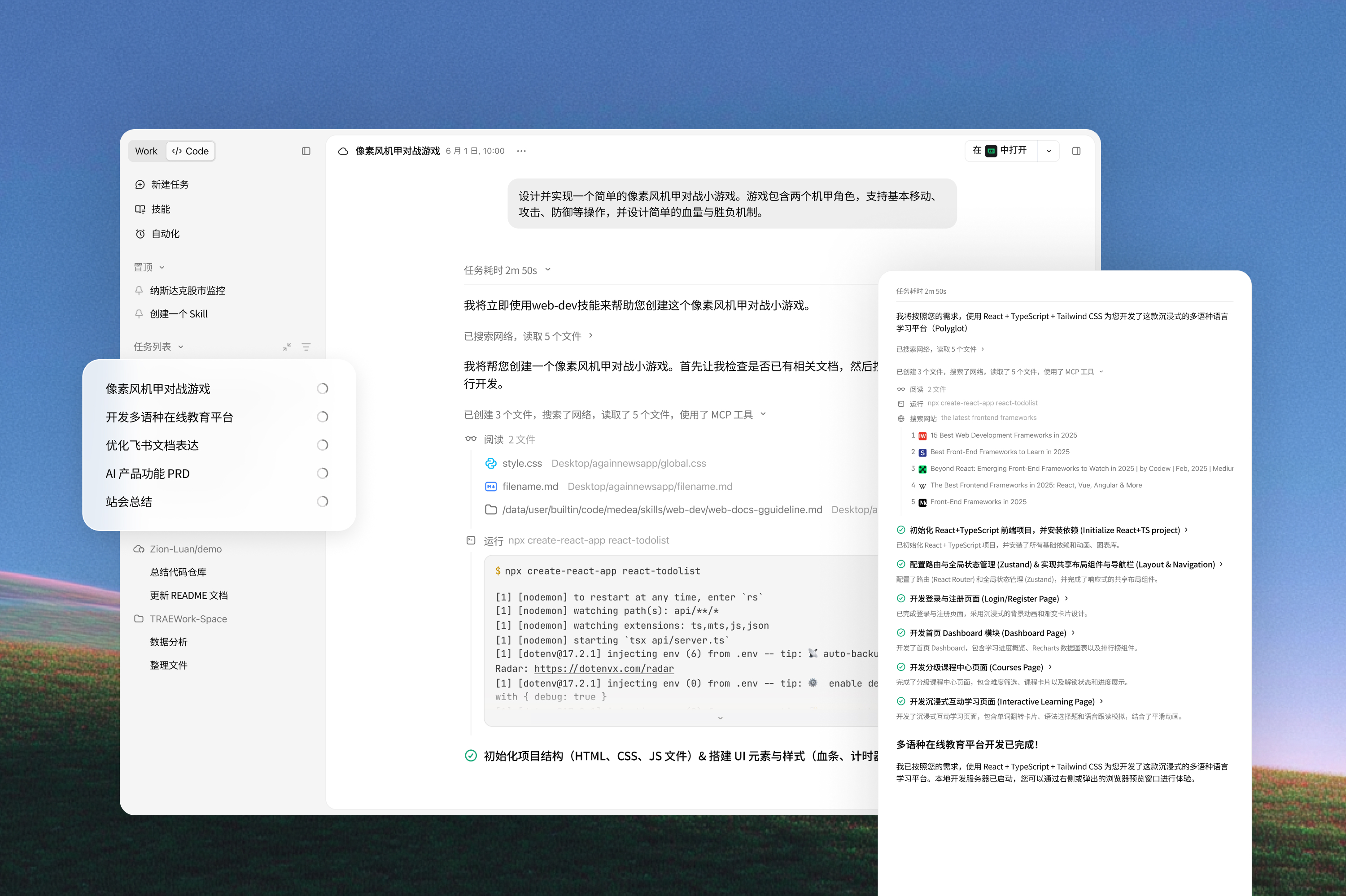Click green check beside 初始化项目结构 step
The height and width of the screenshot is (896, 1346).
471,756
